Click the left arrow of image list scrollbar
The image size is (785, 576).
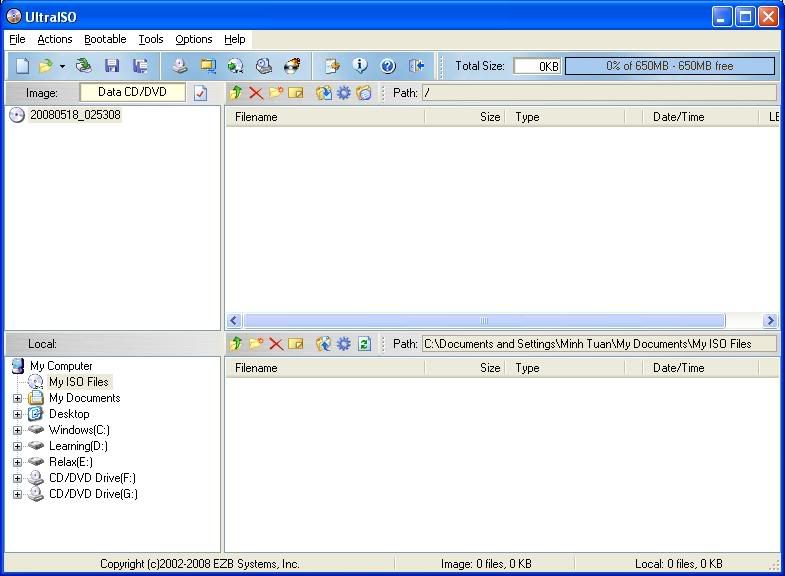click(x=234, y=320)
